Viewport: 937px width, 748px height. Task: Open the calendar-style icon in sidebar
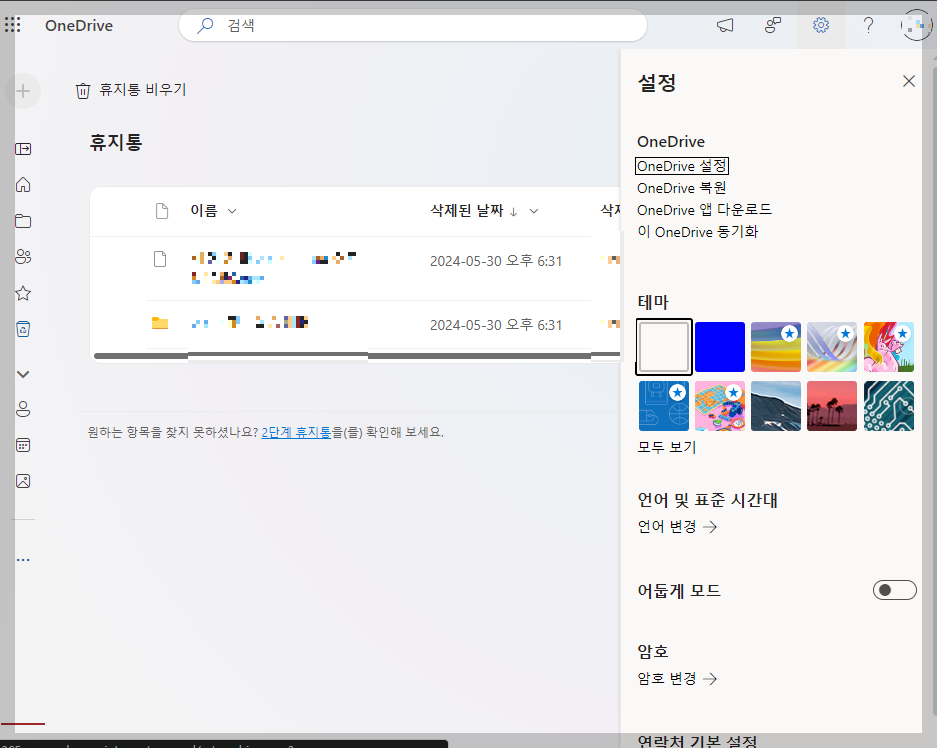point(23,445)
